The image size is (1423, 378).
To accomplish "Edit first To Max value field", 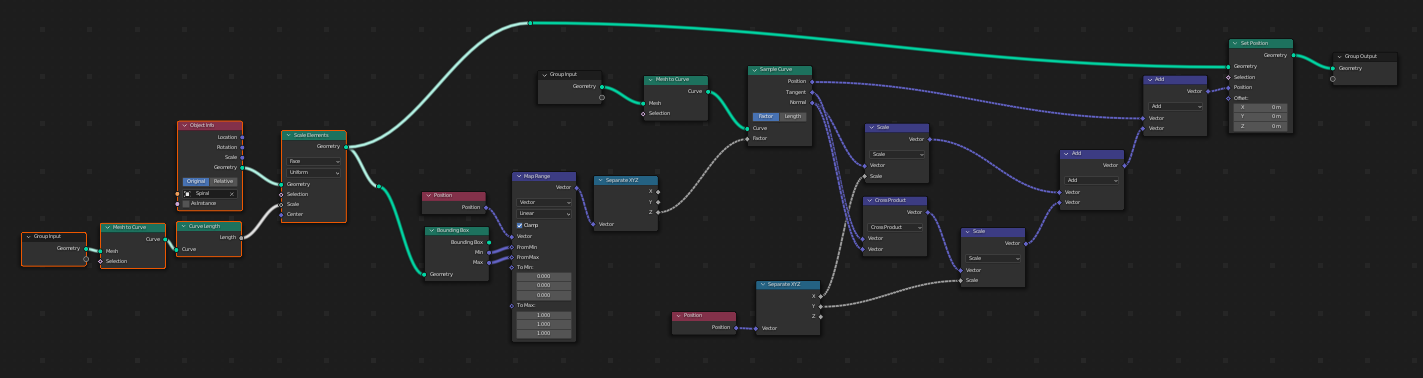I will tap(544, 315).
